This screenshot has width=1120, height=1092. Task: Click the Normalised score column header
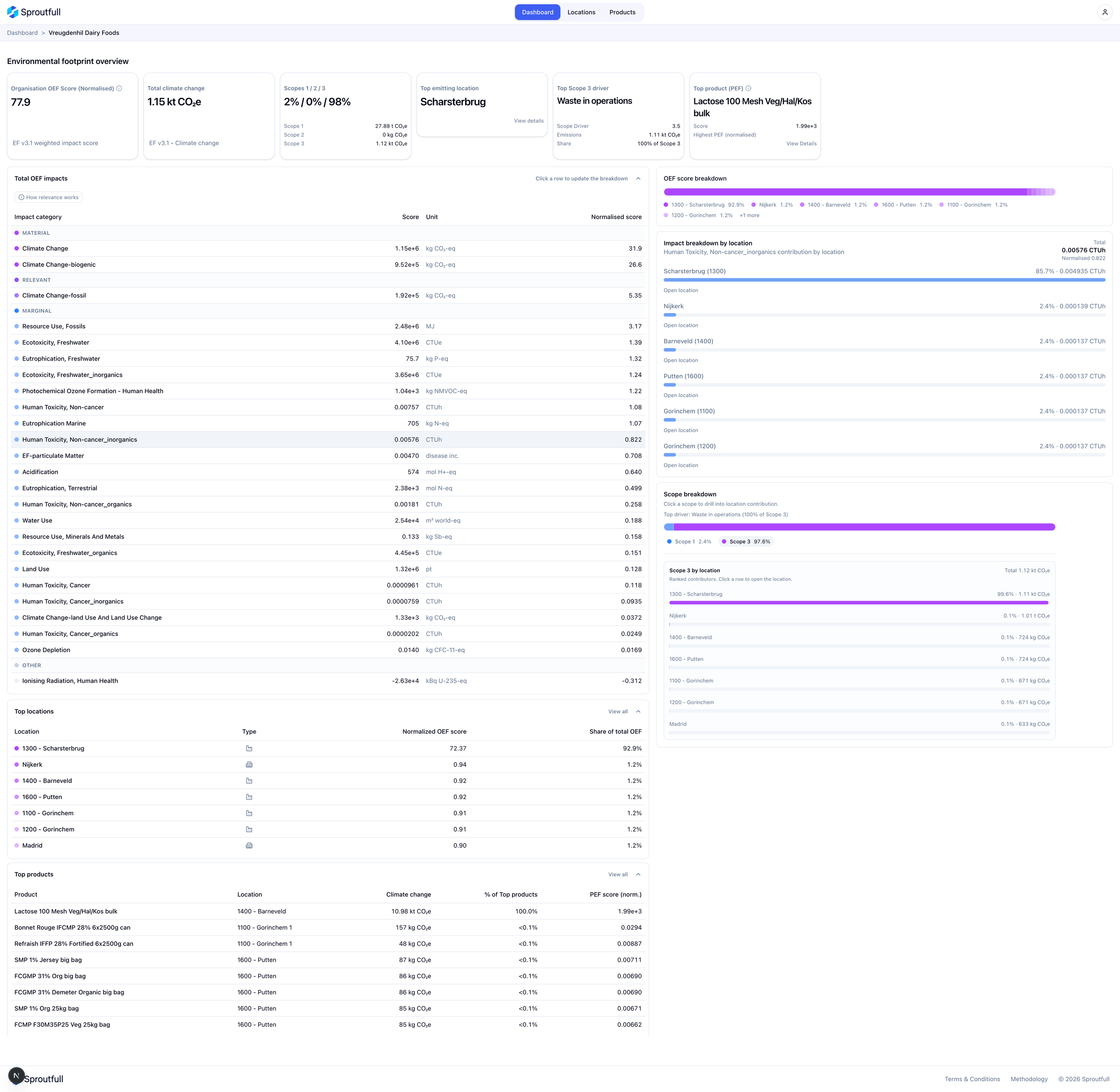[x=616, y=217]
